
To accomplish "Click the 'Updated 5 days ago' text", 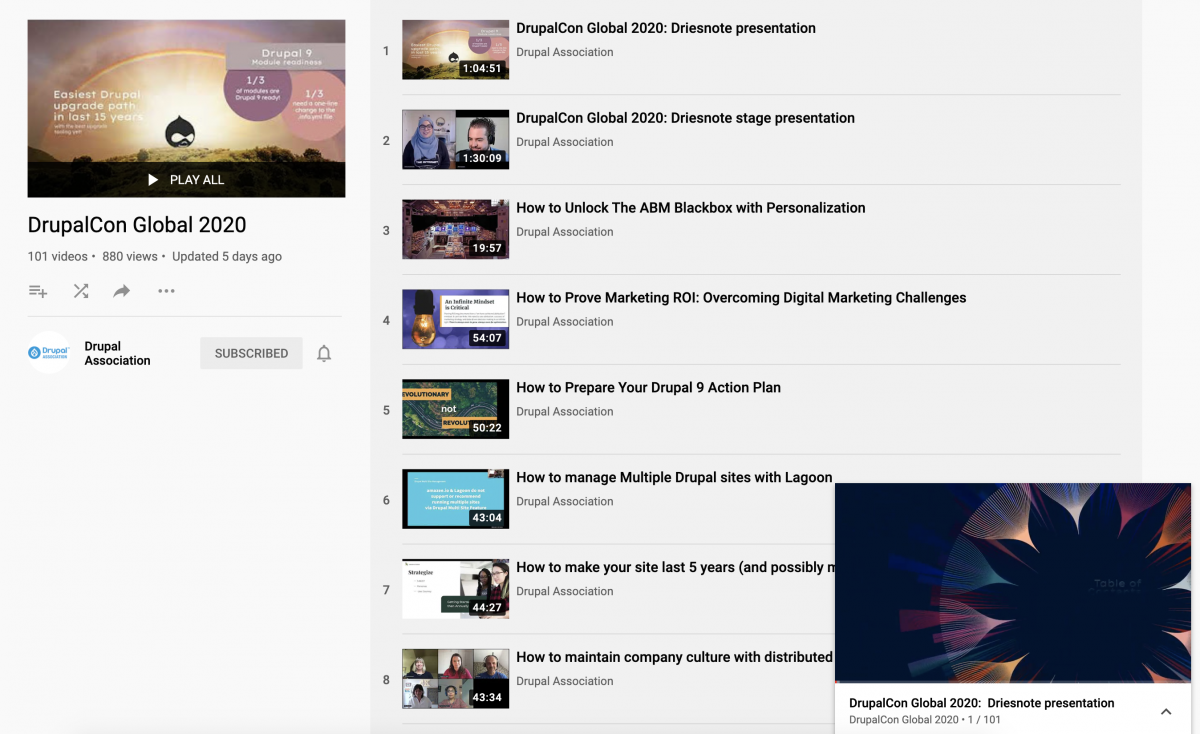I will pyautogui.click(x=227, y=257).
